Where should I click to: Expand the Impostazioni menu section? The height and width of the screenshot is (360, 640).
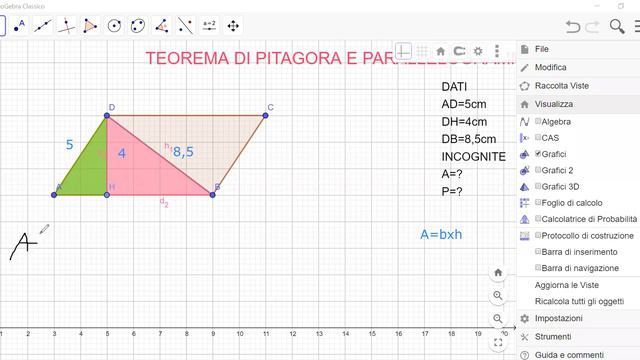pos(578,318)
